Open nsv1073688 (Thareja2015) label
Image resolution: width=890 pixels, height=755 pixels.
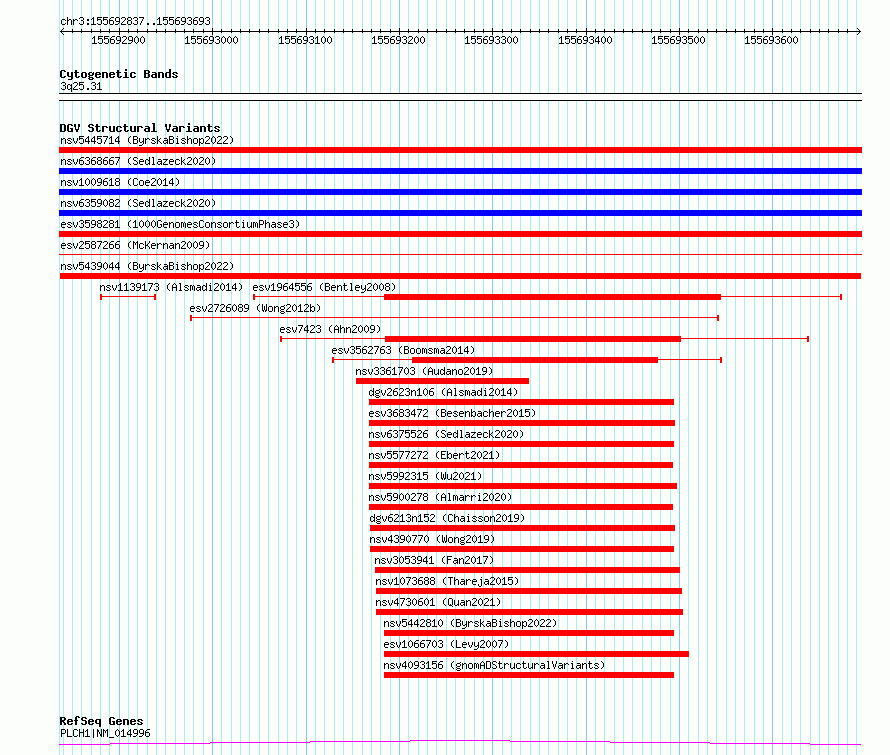(x=447, y=581)
